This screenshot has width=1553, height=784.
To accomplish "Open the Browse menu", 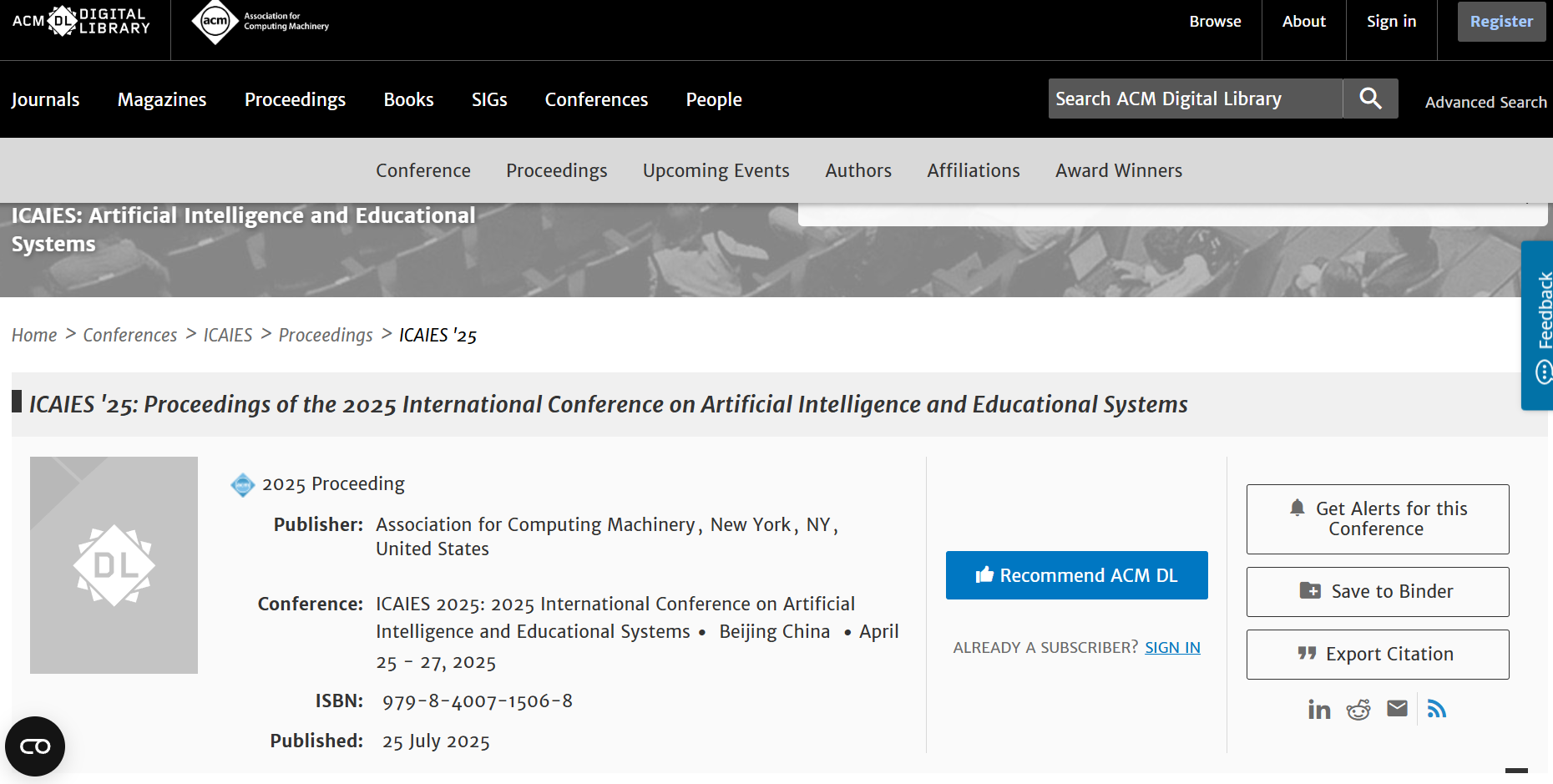I will click(x=1215, y=22).
